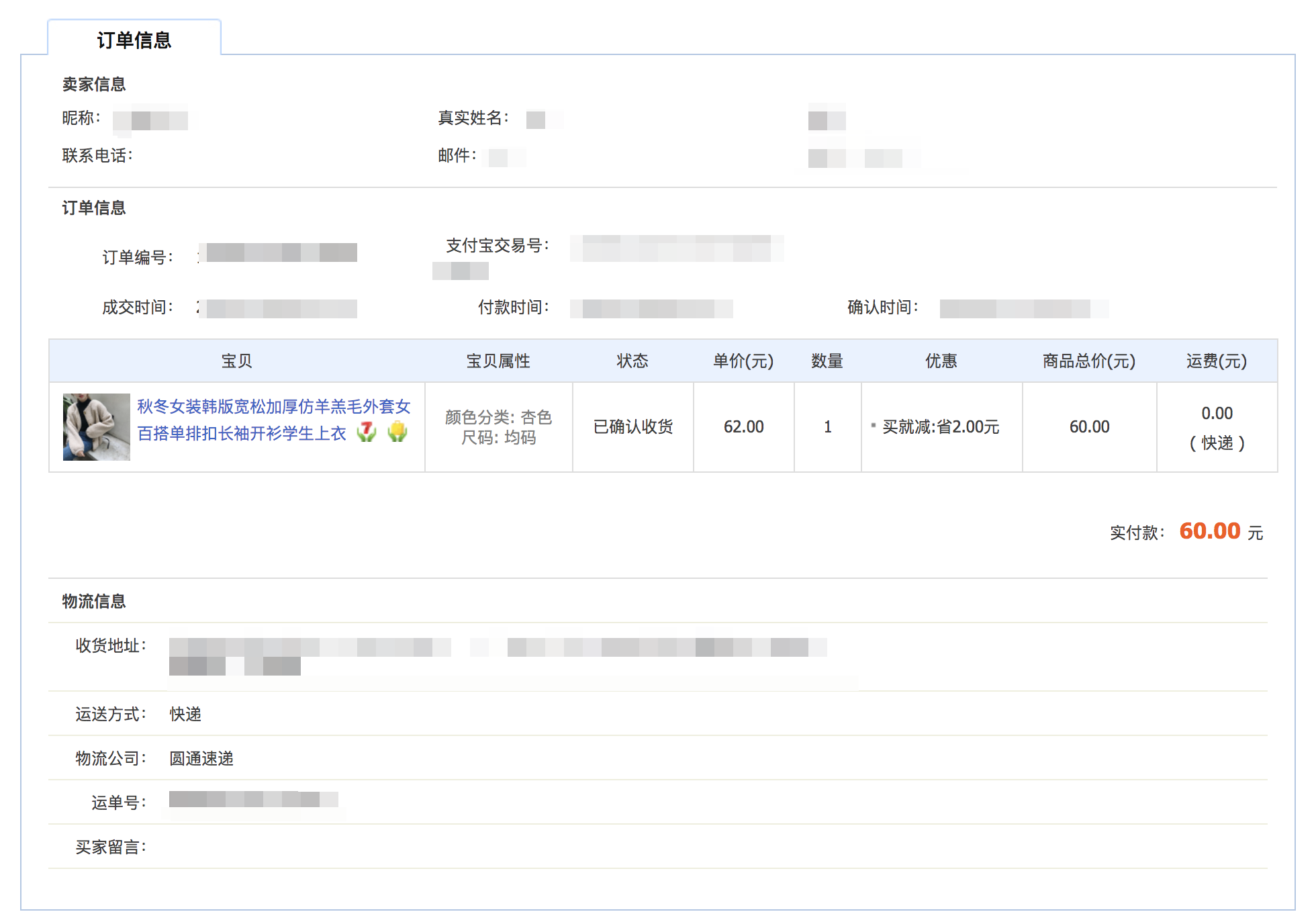Click the 运费(元) column header
The image size is (1316, 920).
[1217, 361]
